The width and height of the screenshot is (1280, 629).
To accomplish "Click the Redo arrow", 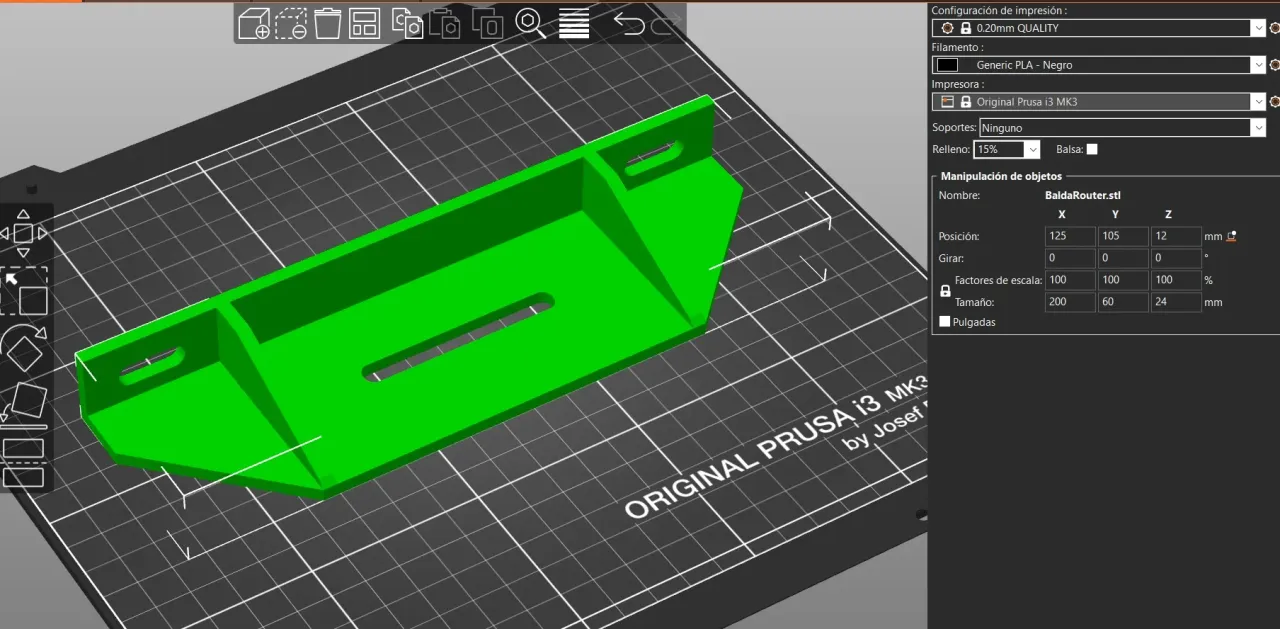I will click(665, 23).
